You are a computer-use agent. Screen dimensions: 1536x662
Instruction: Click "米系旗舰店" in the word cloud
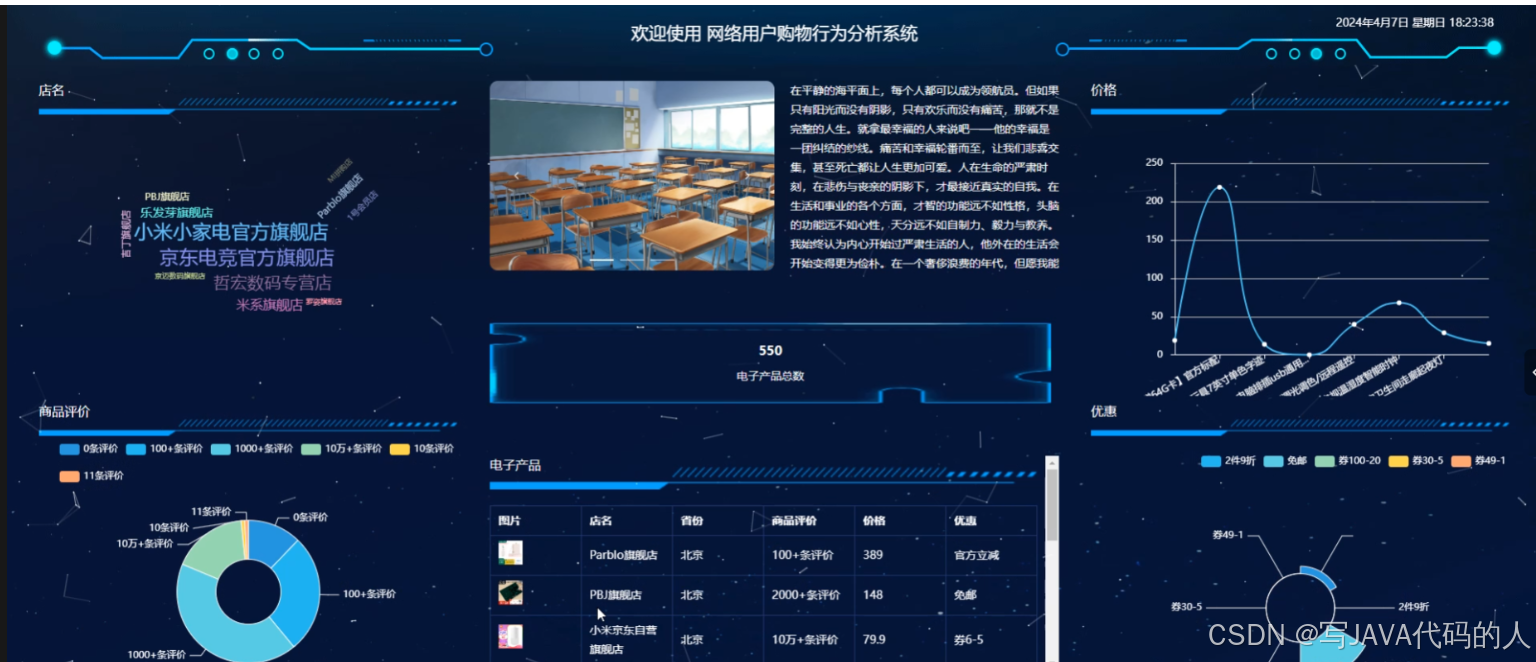(269, 305)
